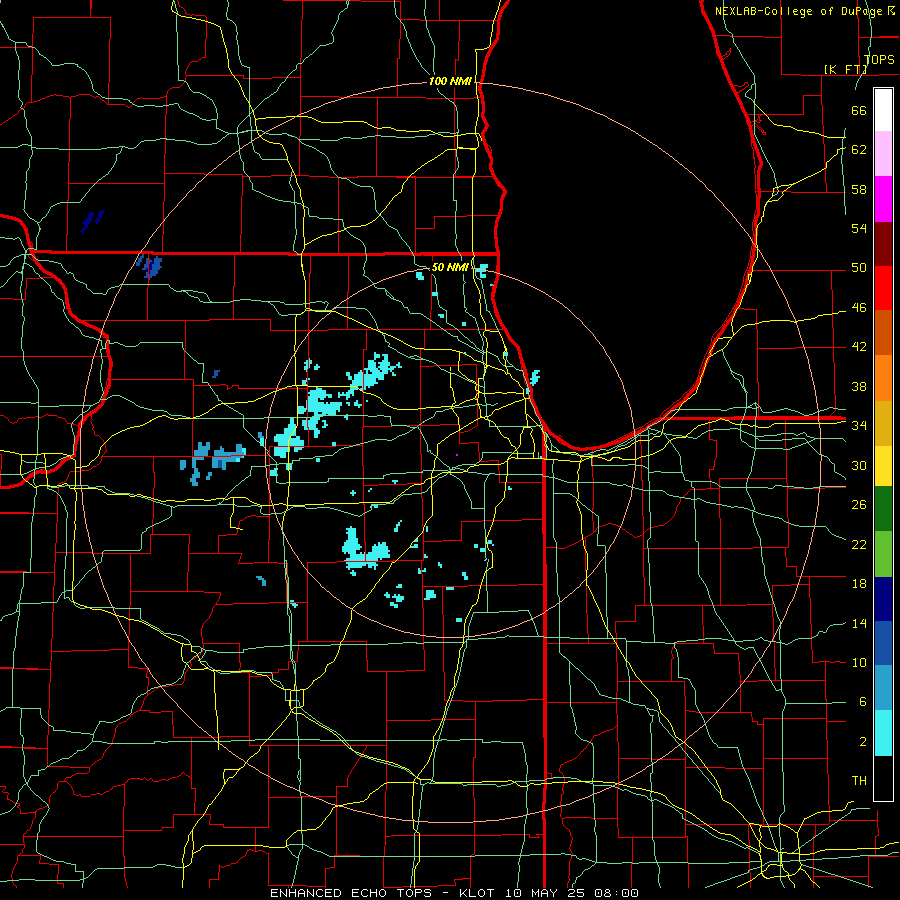
Task: Select the dark green legend swatch
Action: click(x=883, y=509)
